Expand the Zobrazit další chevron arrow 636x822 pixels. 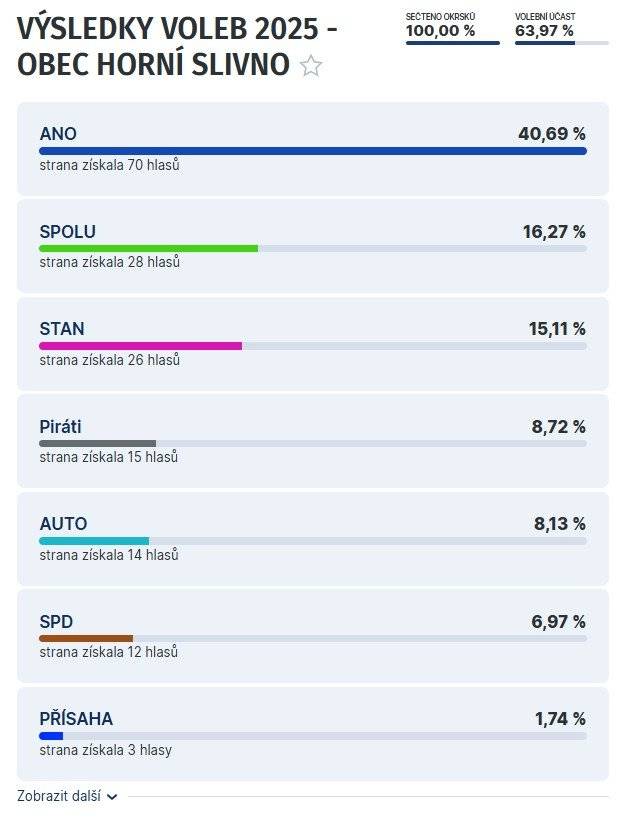112,797
